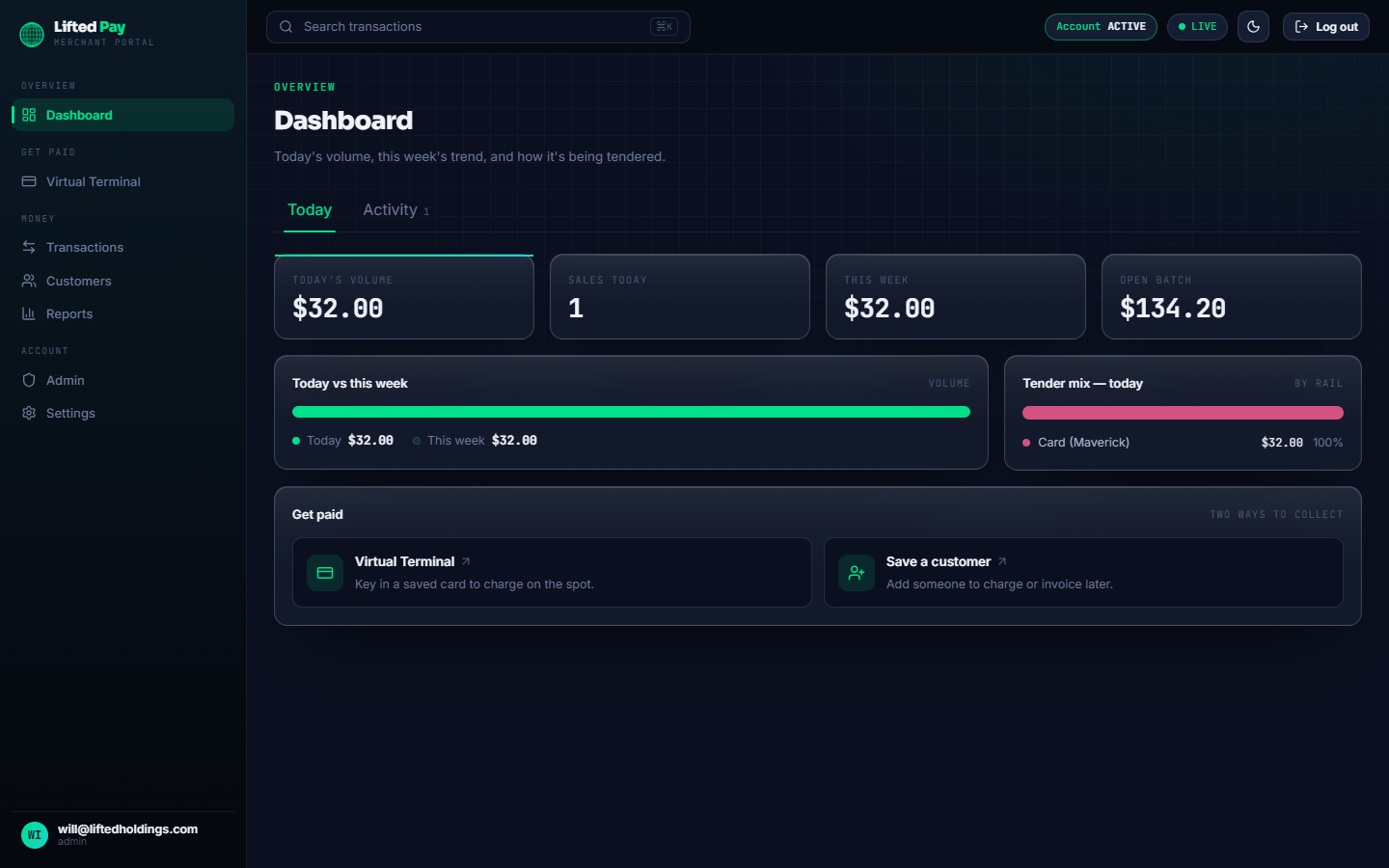Open the Save a customer card
Viewport: 1389px width, 868px height.
pos(1083,572)
